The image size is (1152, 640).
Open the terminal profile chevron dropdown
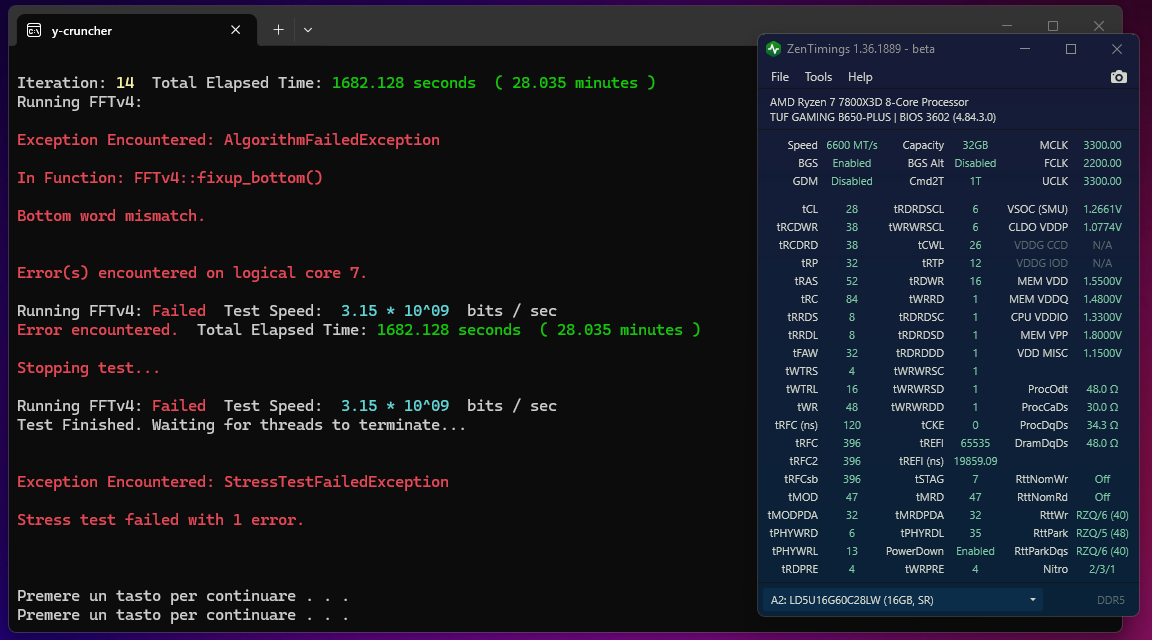click(x=308, y=30)
